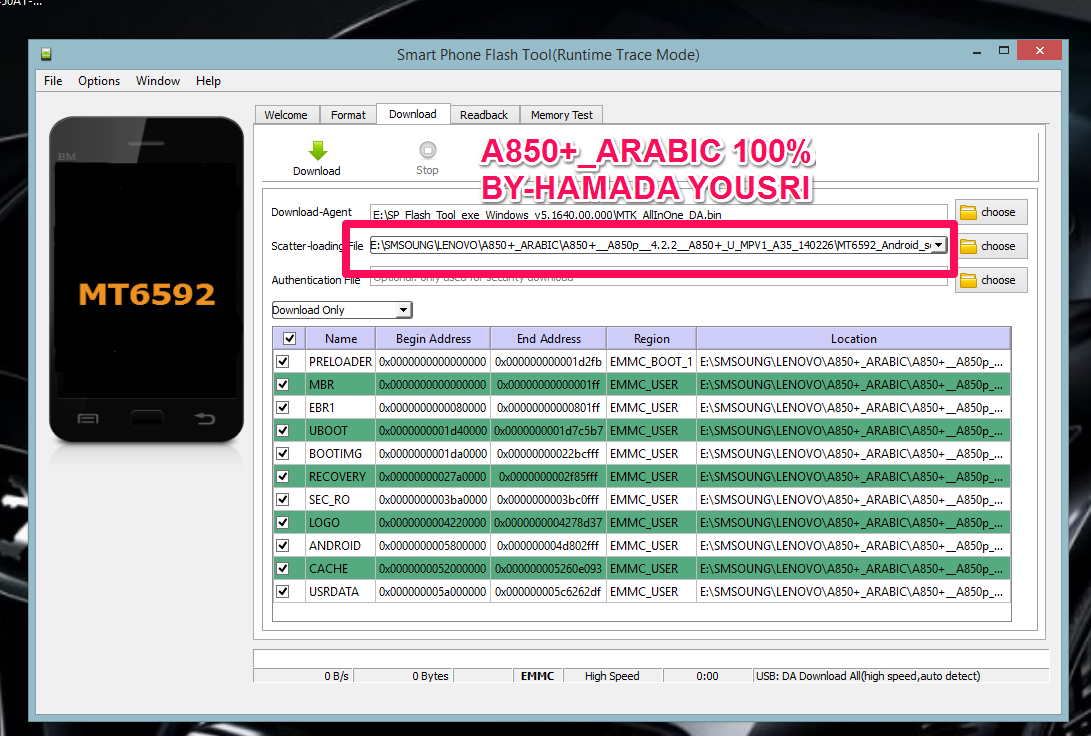Uncheck the CACHE partition checkbox
Viewport: 1091px width, 736px height.
coord(282,568)
